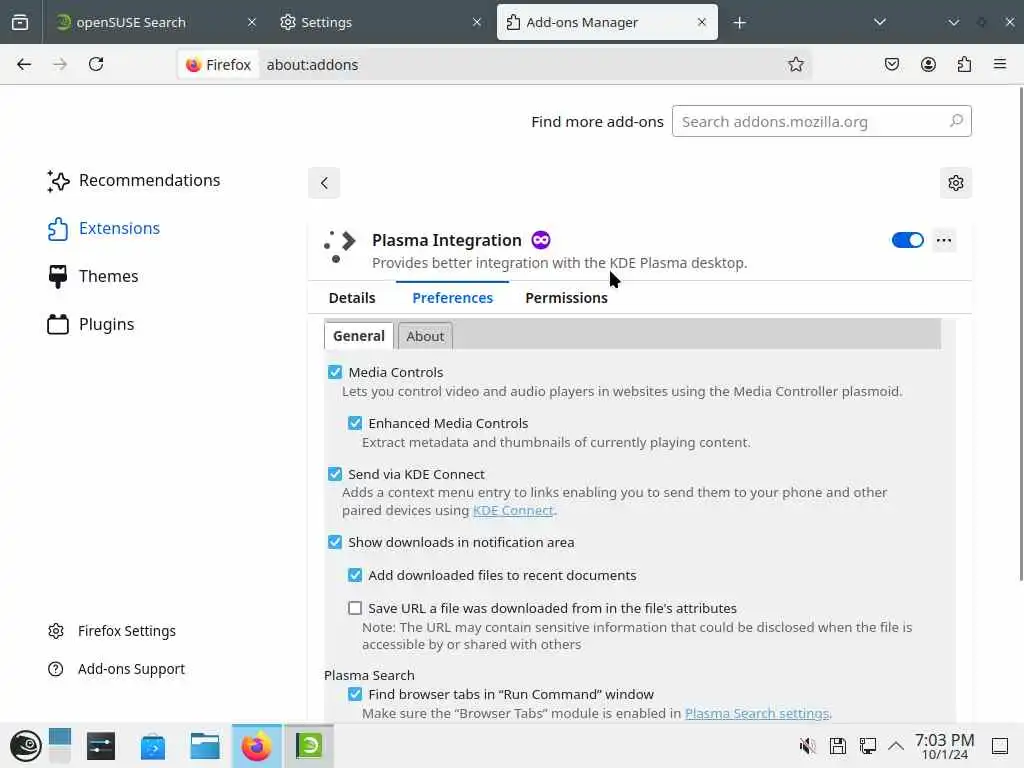Viewport: 1024px width, 768px height.
Task: Switch to openSUSE Search tab
Action: tap(157, 22)
